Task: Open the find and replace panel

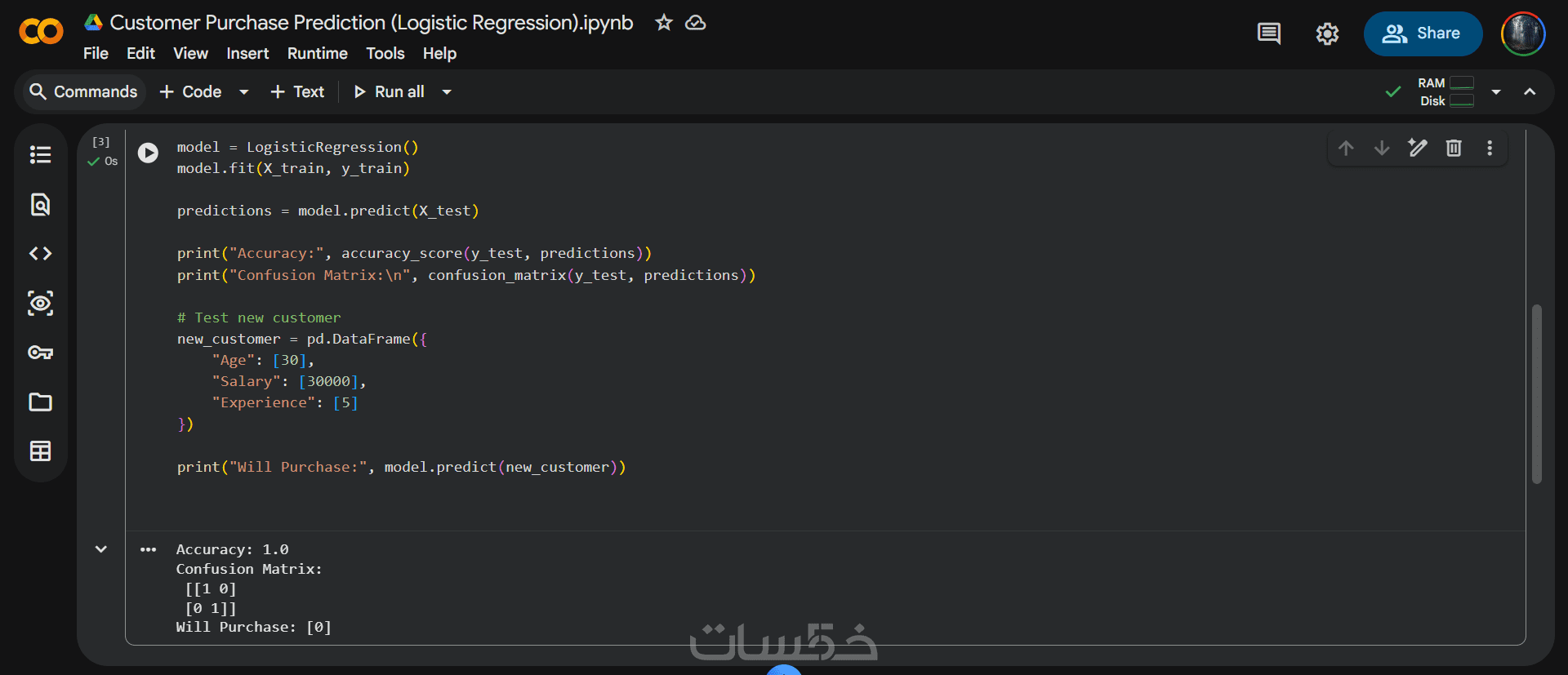Action: point(40,204)
